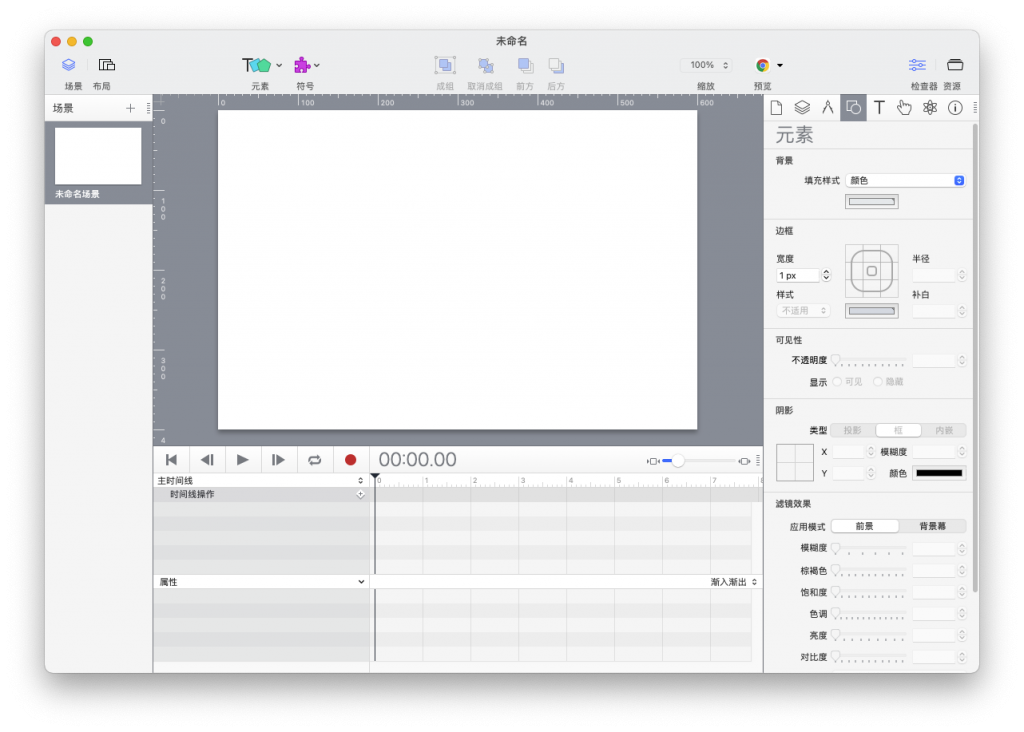Open the 渐入渐出 easing dropdown
This screenshot has height=732, width=1024.
[733, 582]
